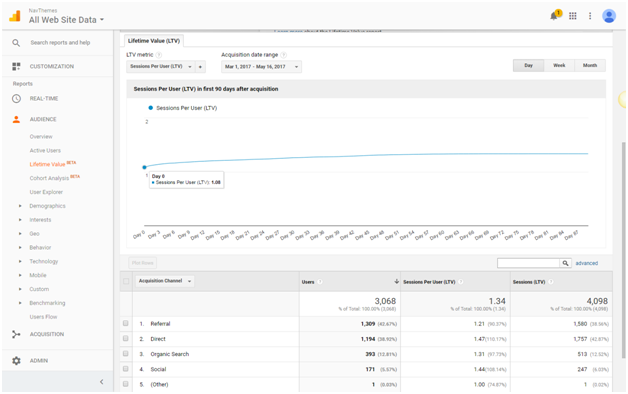Click the LTV metric help icon
Screen dimensions: 628x394
coord(159,55)
